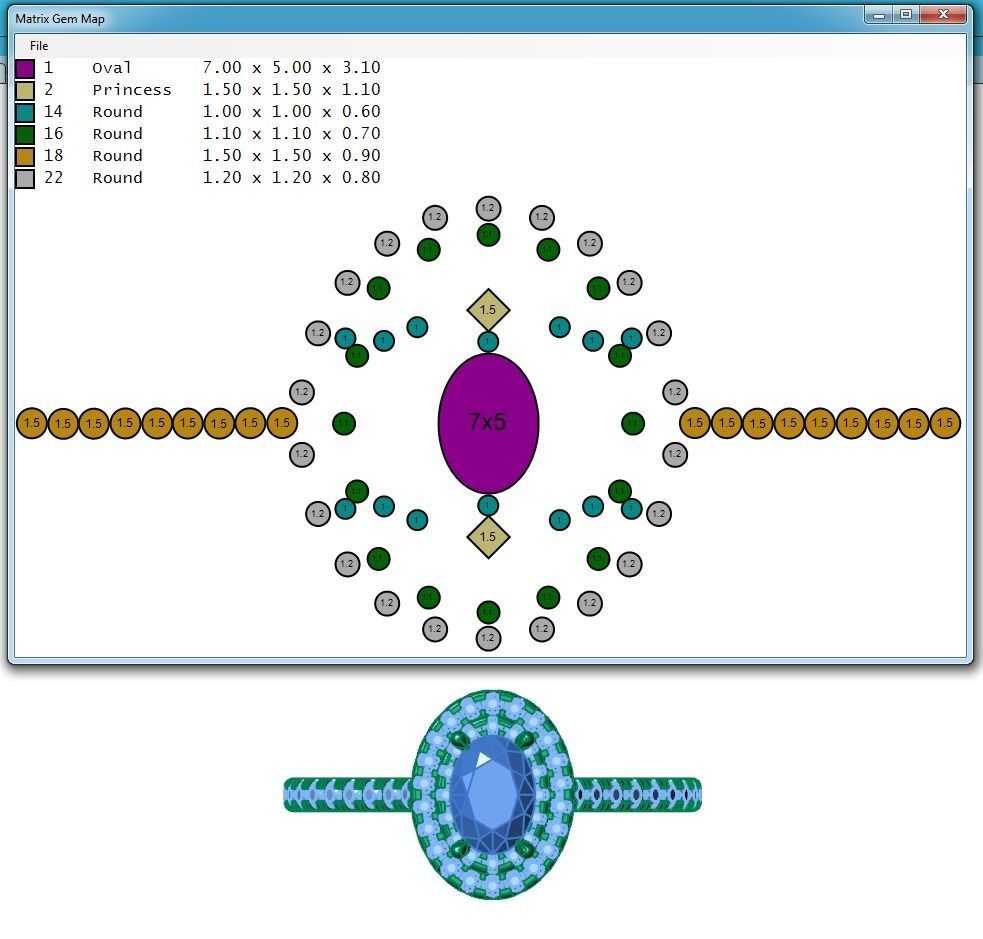Select the topmost gray 1.2 gem
The width and height of the screenshot is (983, 939).
[x=488, y=208]
